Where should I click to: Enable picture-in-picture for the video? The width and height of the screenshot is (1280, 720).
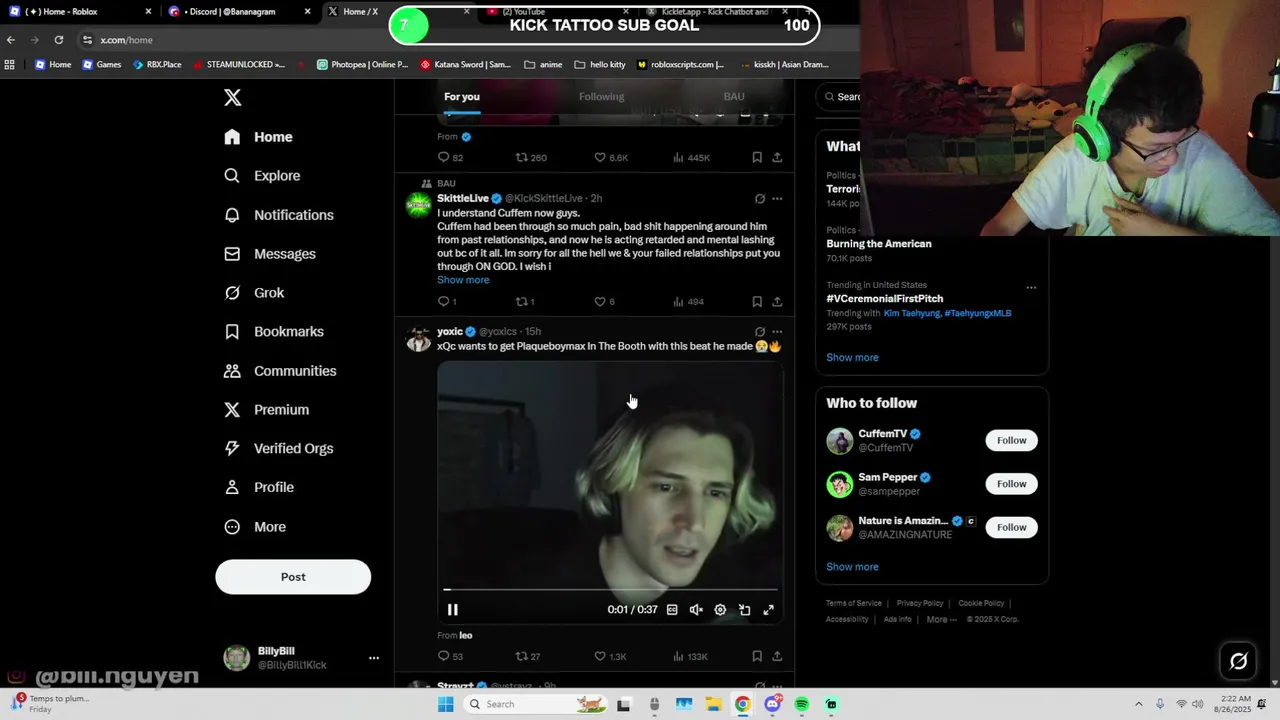pos(744,610)
